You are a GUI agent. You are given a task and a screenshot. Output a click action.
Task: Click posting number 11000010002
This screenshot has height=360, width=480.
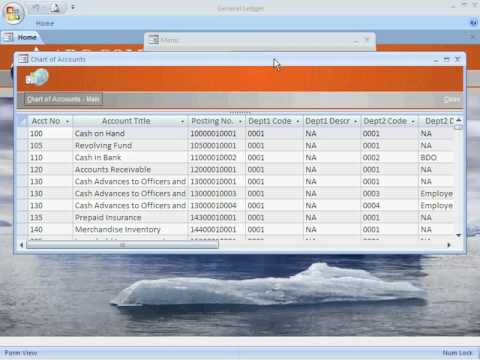tap(217, 158)
